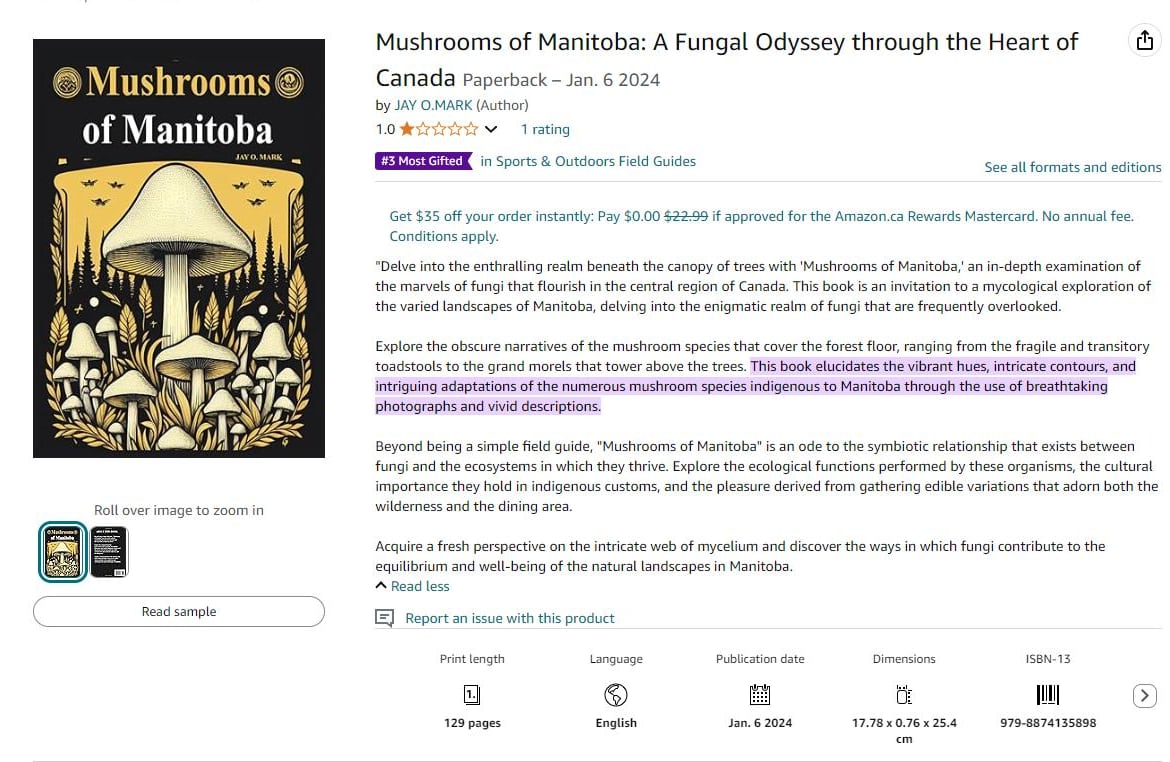Select the back cover thumbnail
Screen dimensions: 1170x762
point(109,551)
